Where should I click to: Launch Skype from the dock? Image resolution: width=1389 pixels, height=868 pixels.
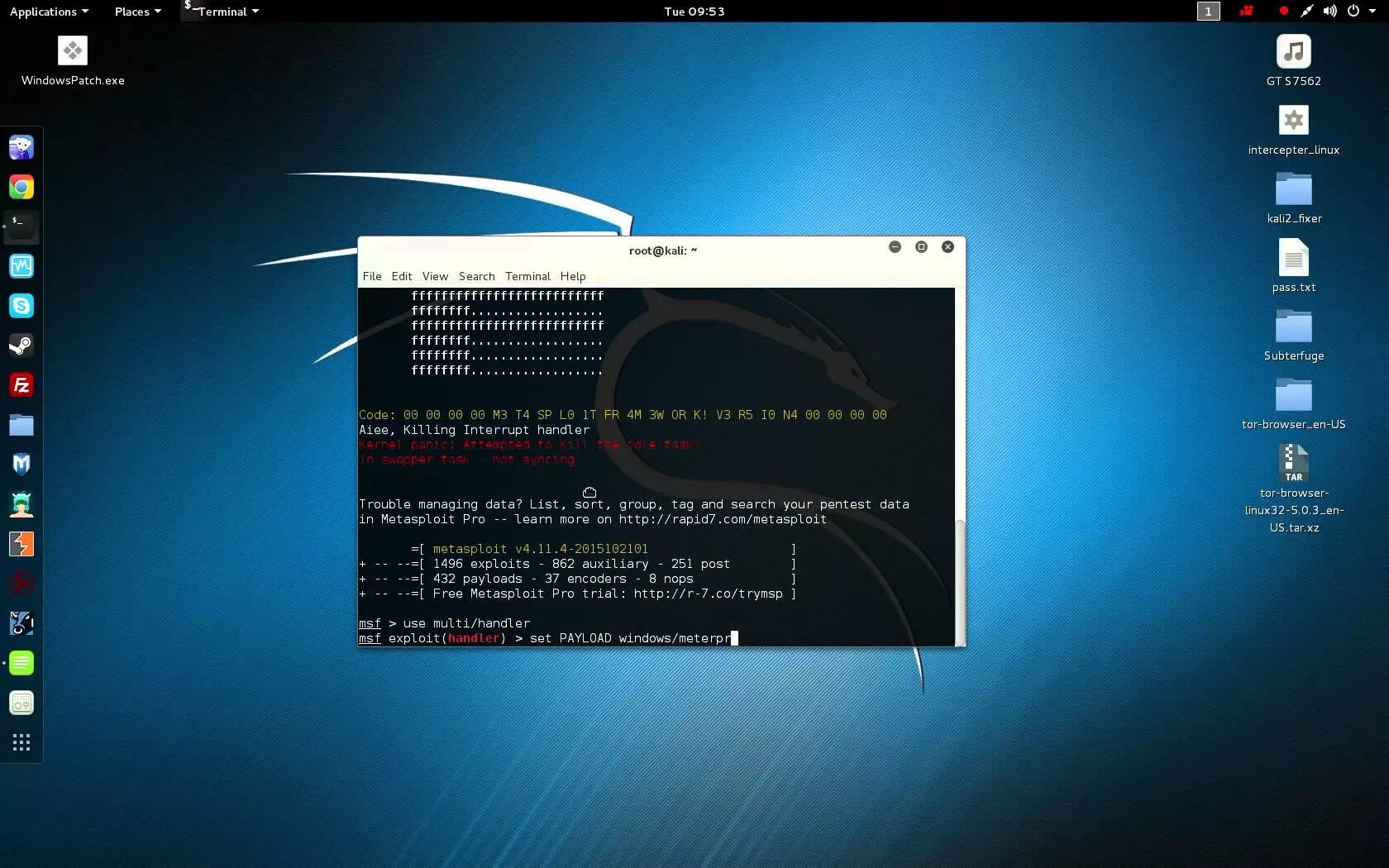tap(21, 306)
